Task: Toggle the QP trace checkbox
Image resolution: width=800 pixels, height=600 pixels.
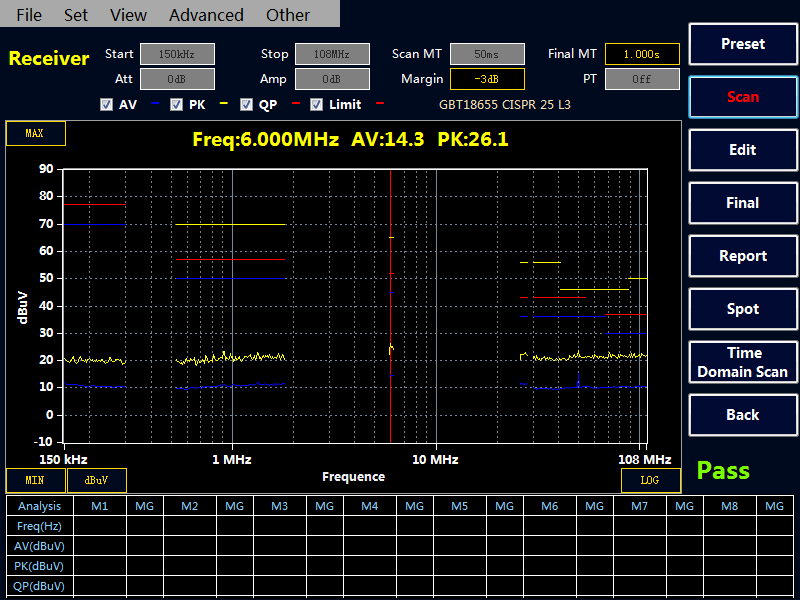Action: coord(246,104)
